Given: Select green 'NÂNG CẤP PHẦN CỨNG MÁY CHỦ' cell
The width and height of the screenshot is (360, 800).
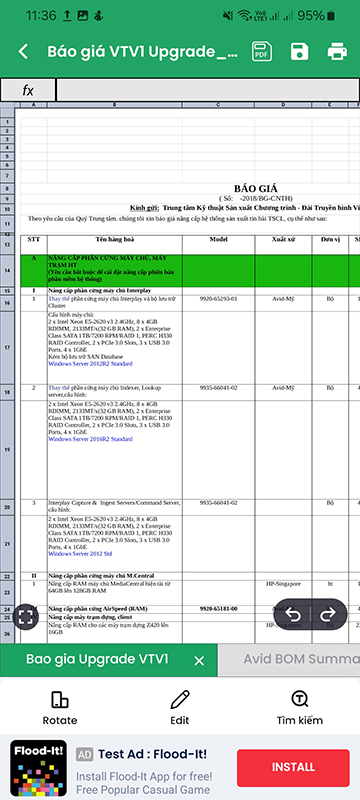Looking at the screenshot, I should pos(115,270).
